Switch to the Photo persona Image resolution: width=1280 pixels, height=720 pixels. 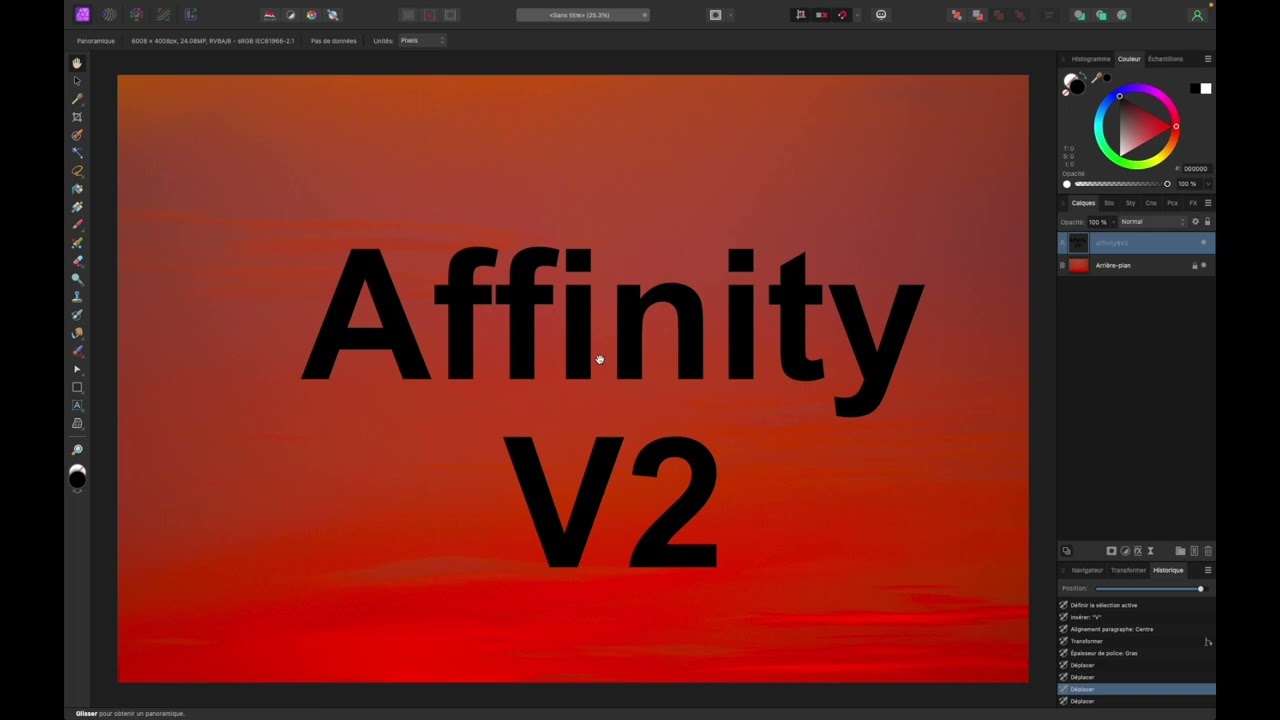click(x=82, y=15)
